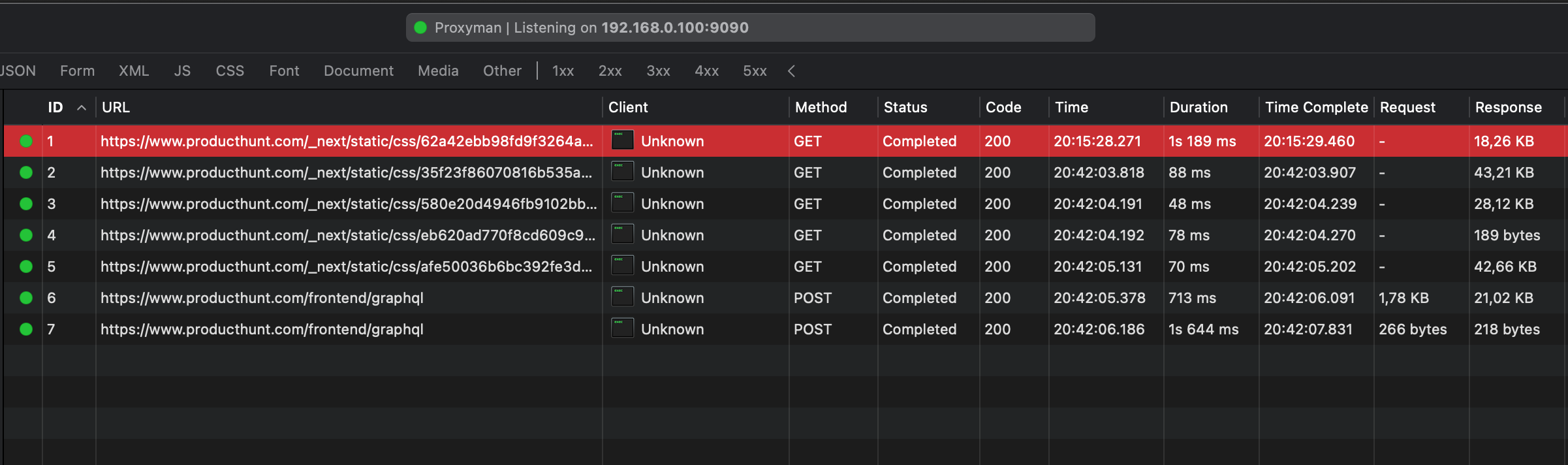Filter requests by Form type

tap(77, 71)
